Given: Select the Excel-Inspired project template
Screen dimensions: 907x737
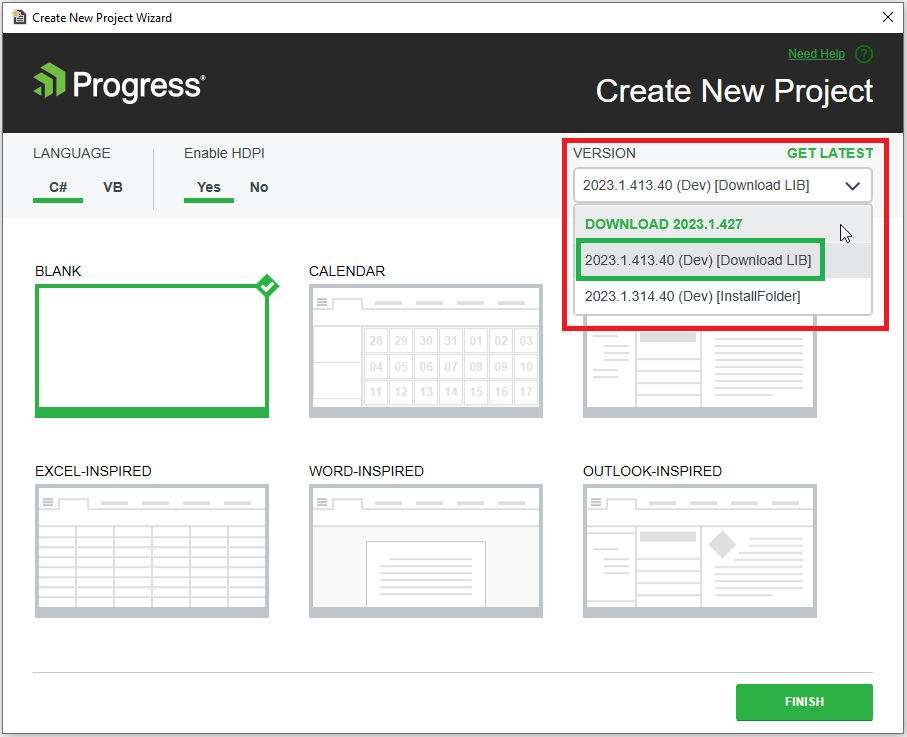Looking at the screenshot, I should click(x=152, y=551).
